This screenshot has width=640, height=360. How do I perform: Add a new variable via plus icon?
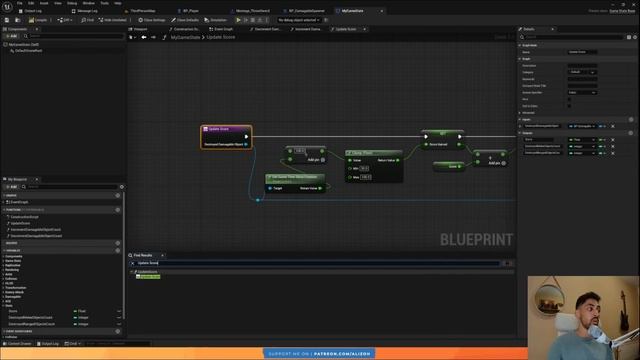118,250
